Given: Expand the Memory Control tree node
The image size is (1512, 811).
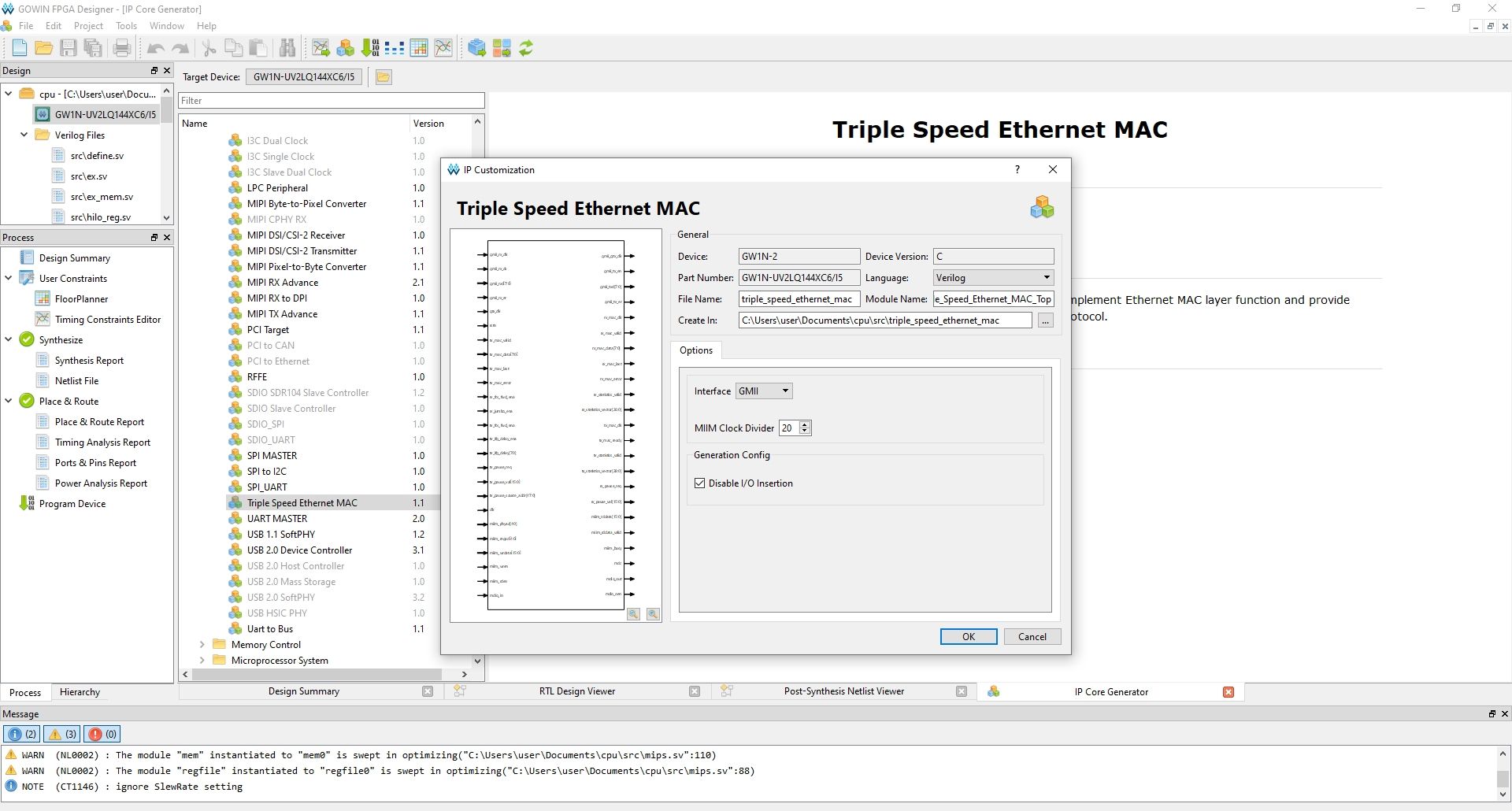Looking at the screenshot, I should pyautogui.click(x=203, y=644).
